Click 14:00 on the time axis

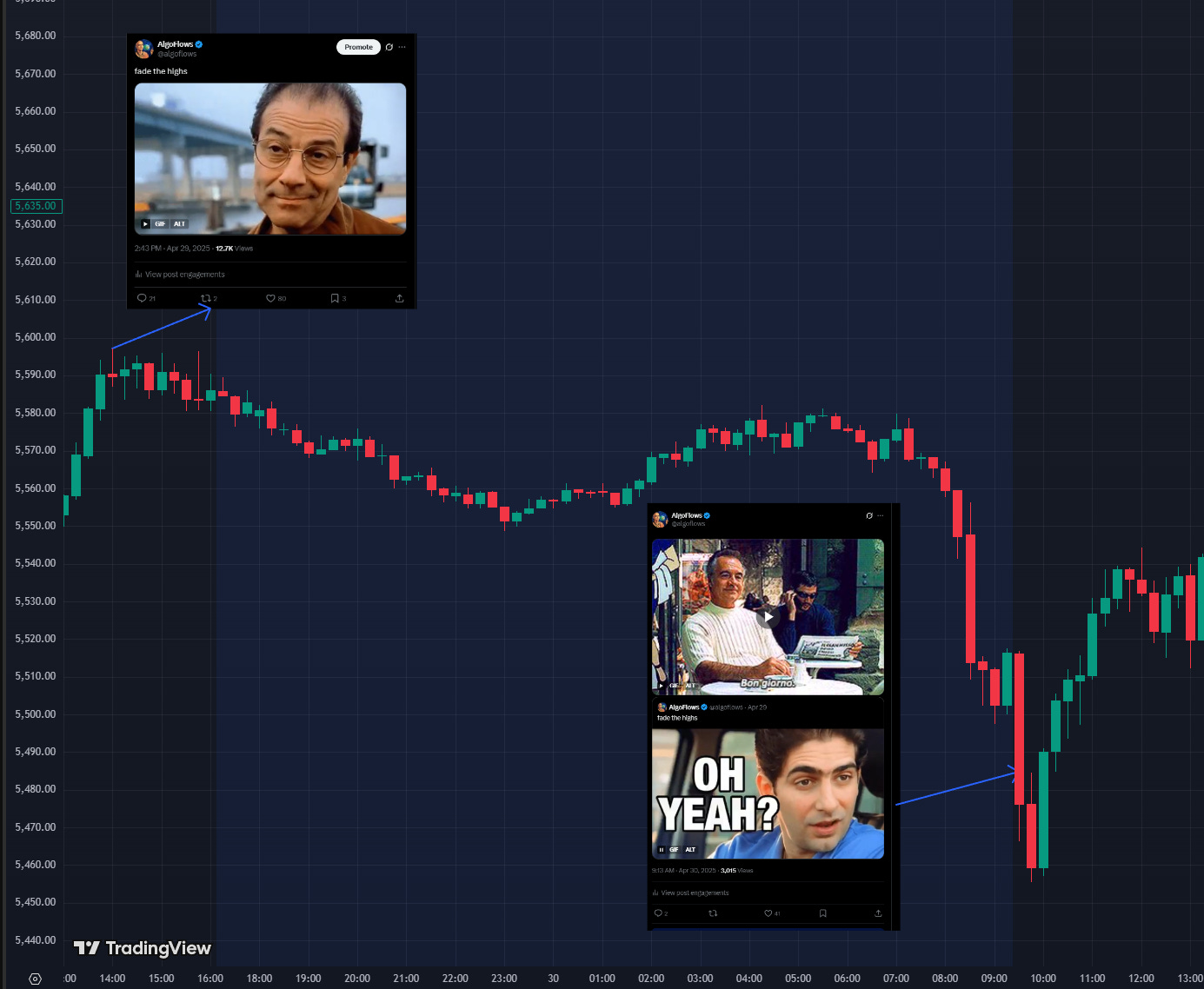(x=112, y=979)
